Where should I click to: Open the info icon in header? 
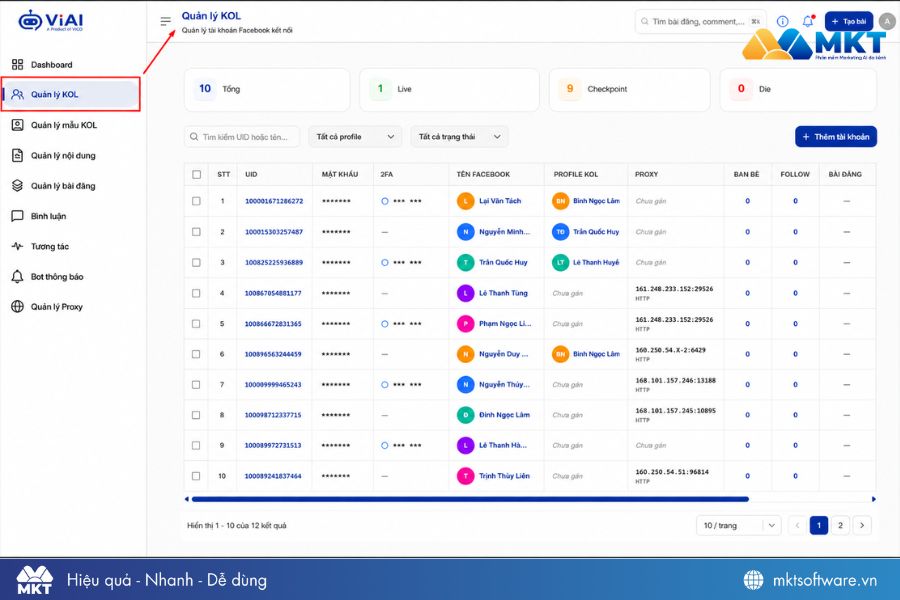pyautogui.click(x=782, y=21)
